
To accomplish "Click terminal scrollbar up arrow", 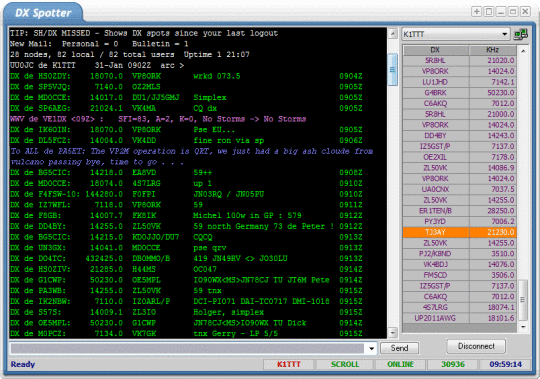I will 393,33.
